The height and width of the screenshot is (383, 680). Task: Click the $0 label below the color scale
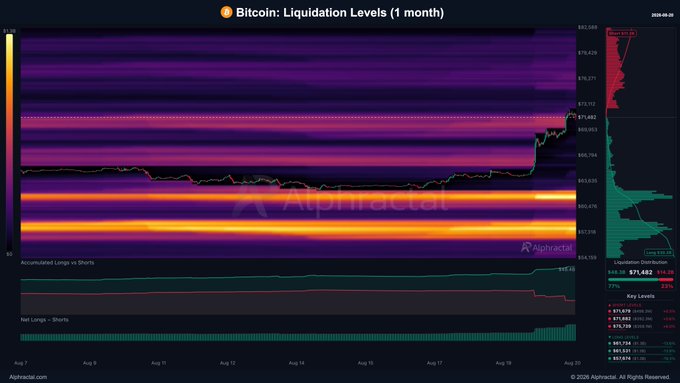pyautogui.click(x=9, y=254)
